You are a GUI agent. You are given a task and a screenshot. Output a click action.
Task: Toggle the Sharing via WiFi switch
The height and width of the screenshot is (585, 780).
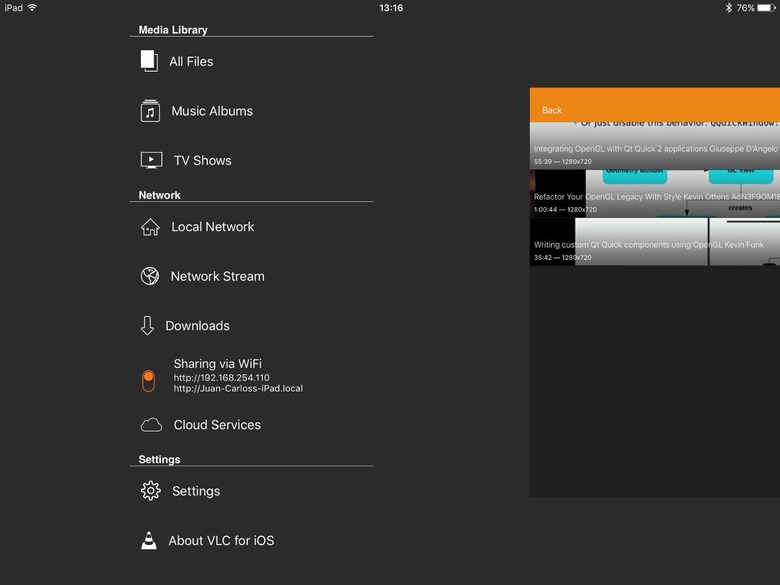click(x=148, y=381)
